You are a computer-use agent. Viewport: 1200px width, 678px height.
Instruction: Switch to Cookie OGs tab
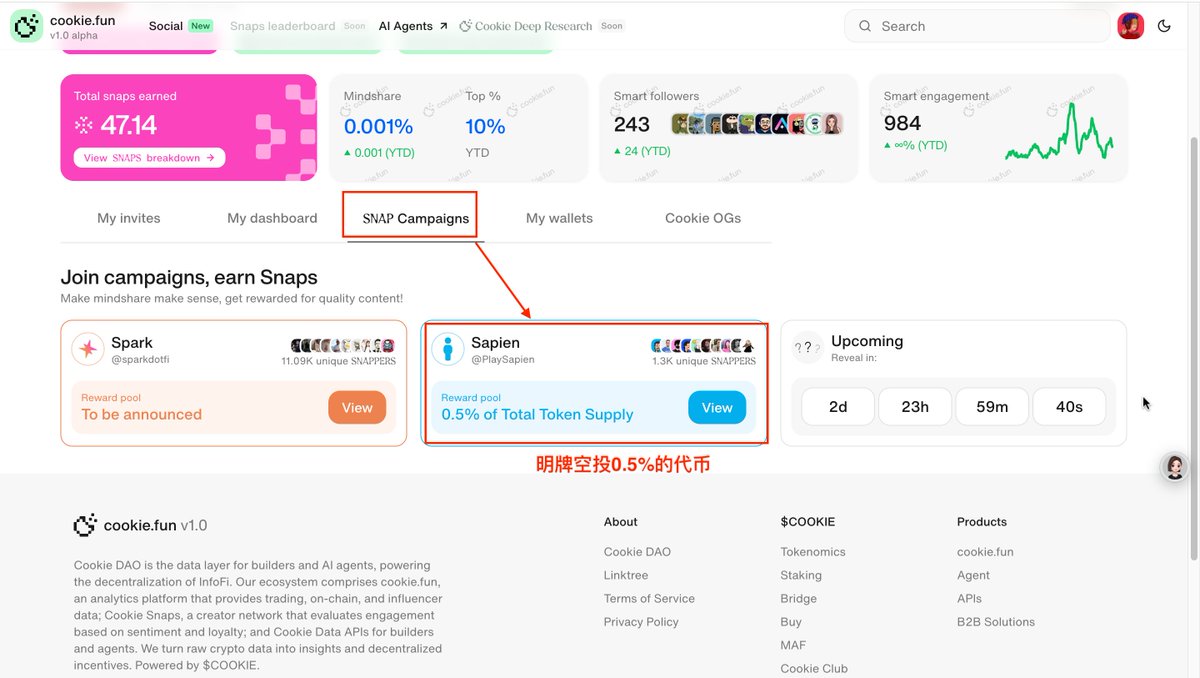click(703, 218)
